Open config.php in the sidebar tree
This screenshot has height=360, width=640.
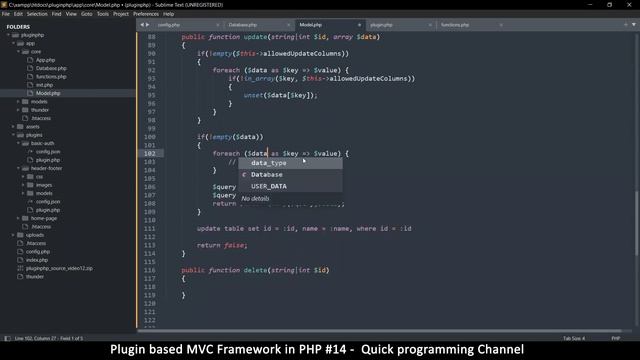point(38,252)
